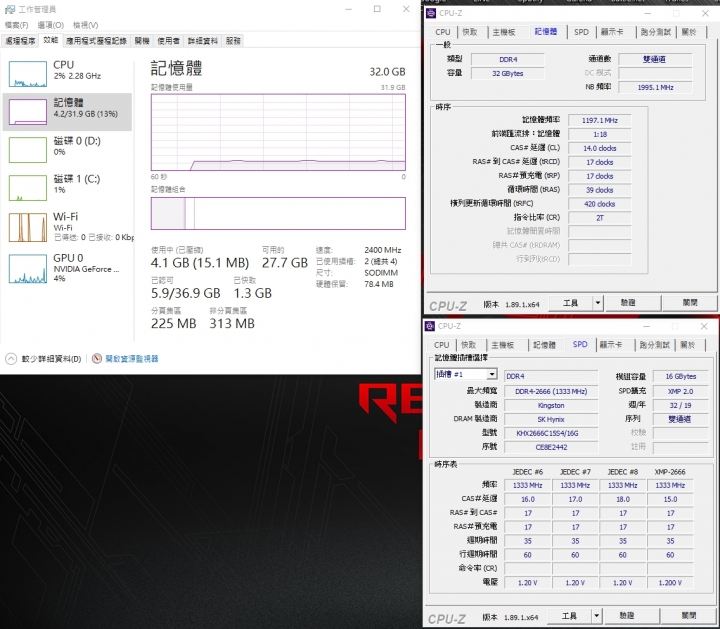Switch to the 應用程式歷程記錄 tab
Screen dimensions: 720x629
pos(96,41)
